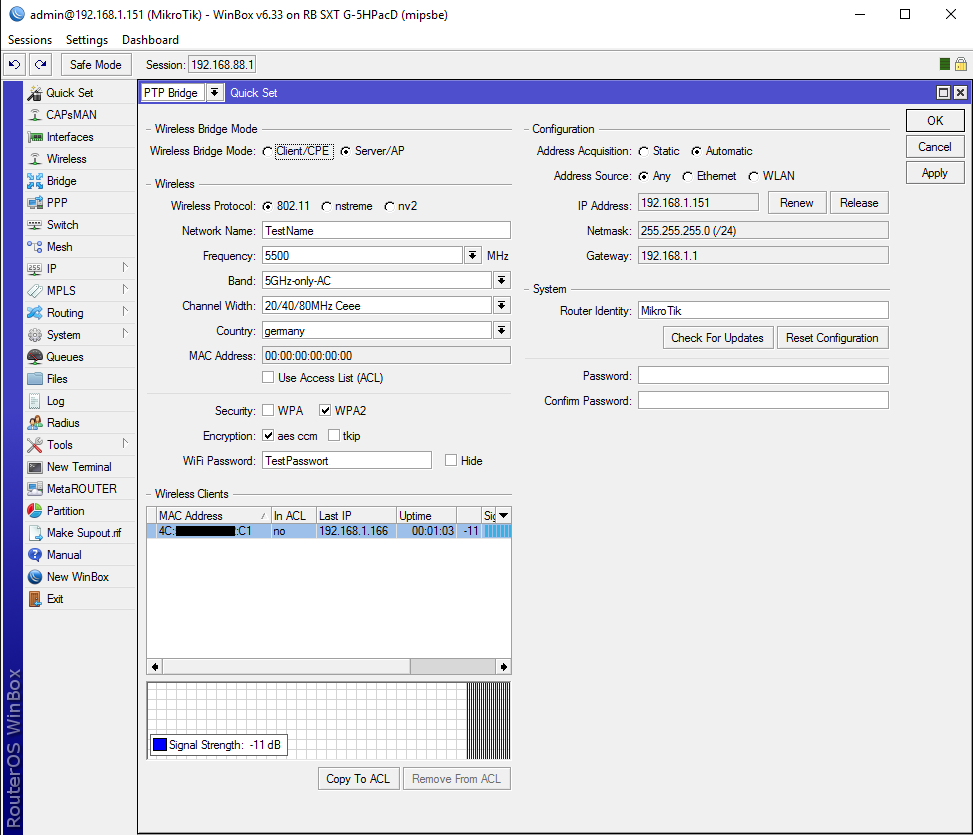The width and height of the screenshot is (973, 835).
Task: Open the Settings menu
Action: click(87, 40)
